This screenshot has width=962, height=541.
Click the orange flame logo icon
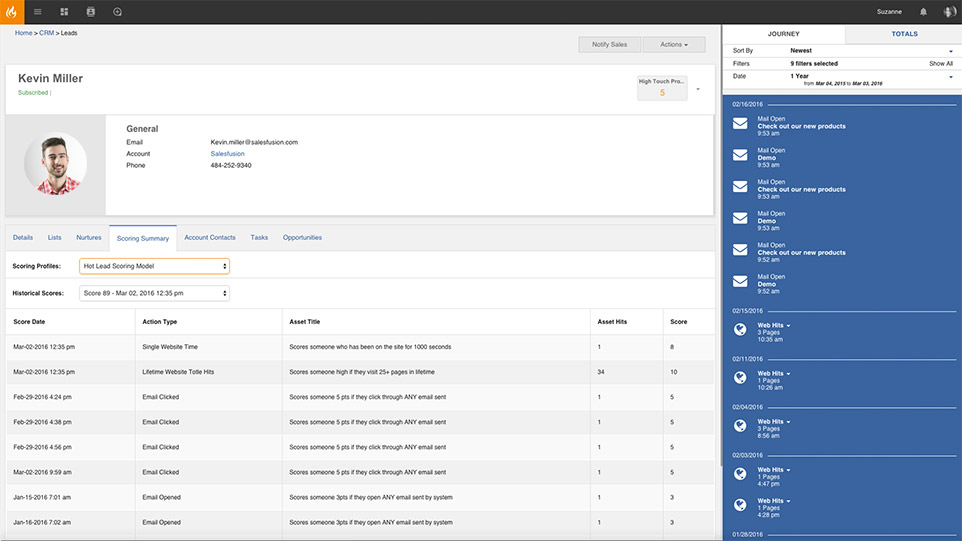pyautogui.click(x=12, y=12)
